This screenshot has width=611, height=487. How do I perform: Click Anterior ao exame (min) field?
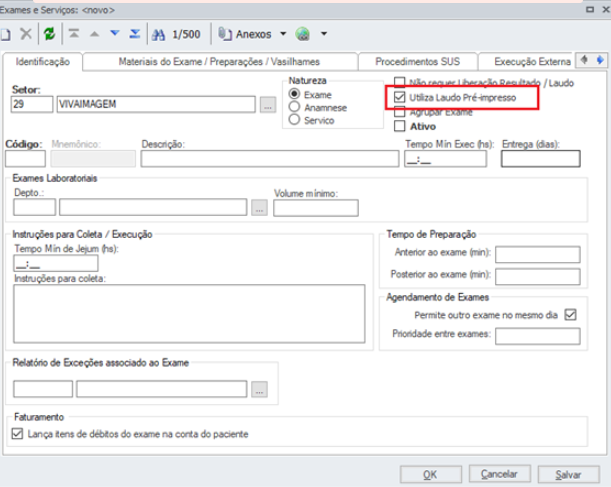coord(538,255)
